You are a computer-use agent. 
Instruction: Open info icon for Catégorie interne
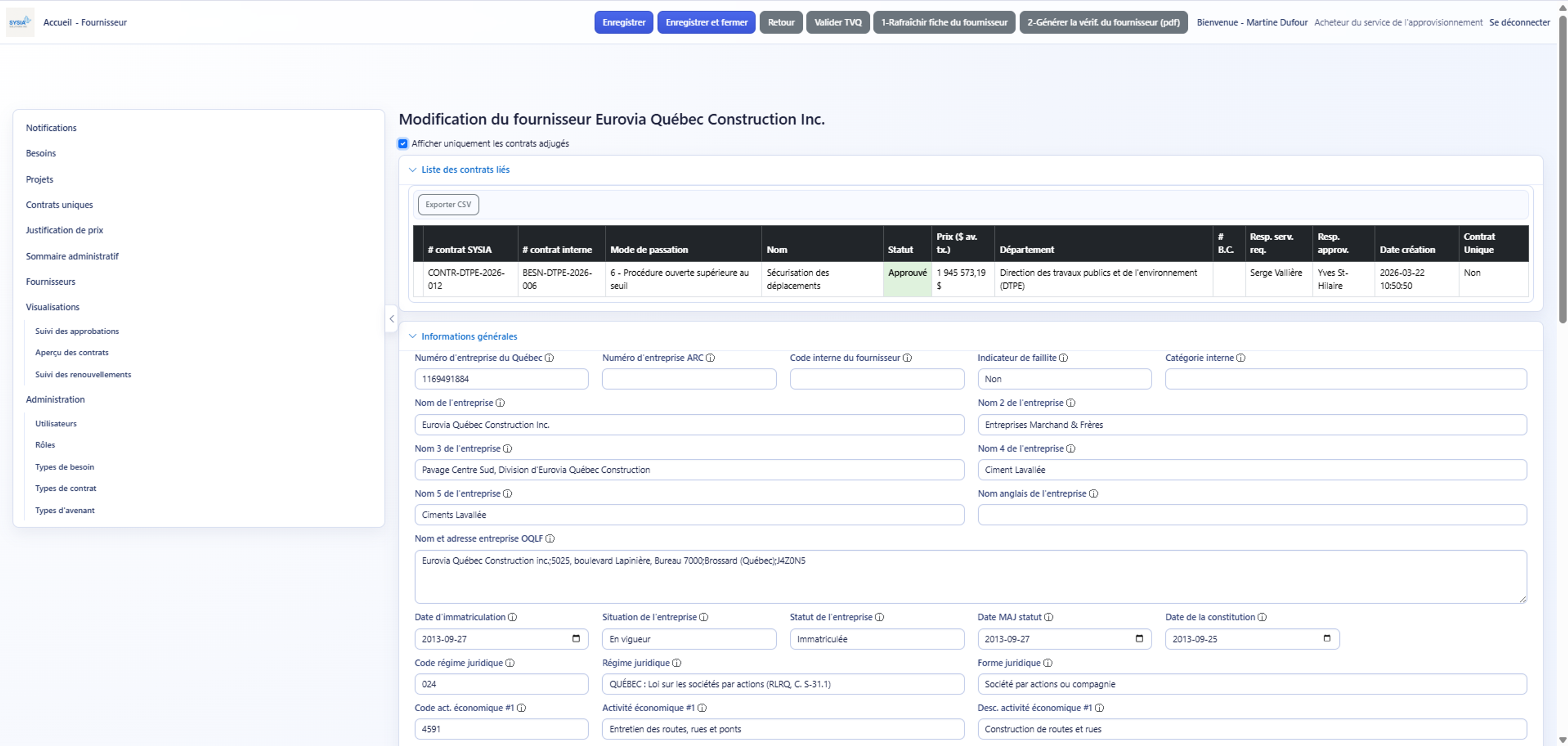pyautogui.click(x=1241, y=358)
